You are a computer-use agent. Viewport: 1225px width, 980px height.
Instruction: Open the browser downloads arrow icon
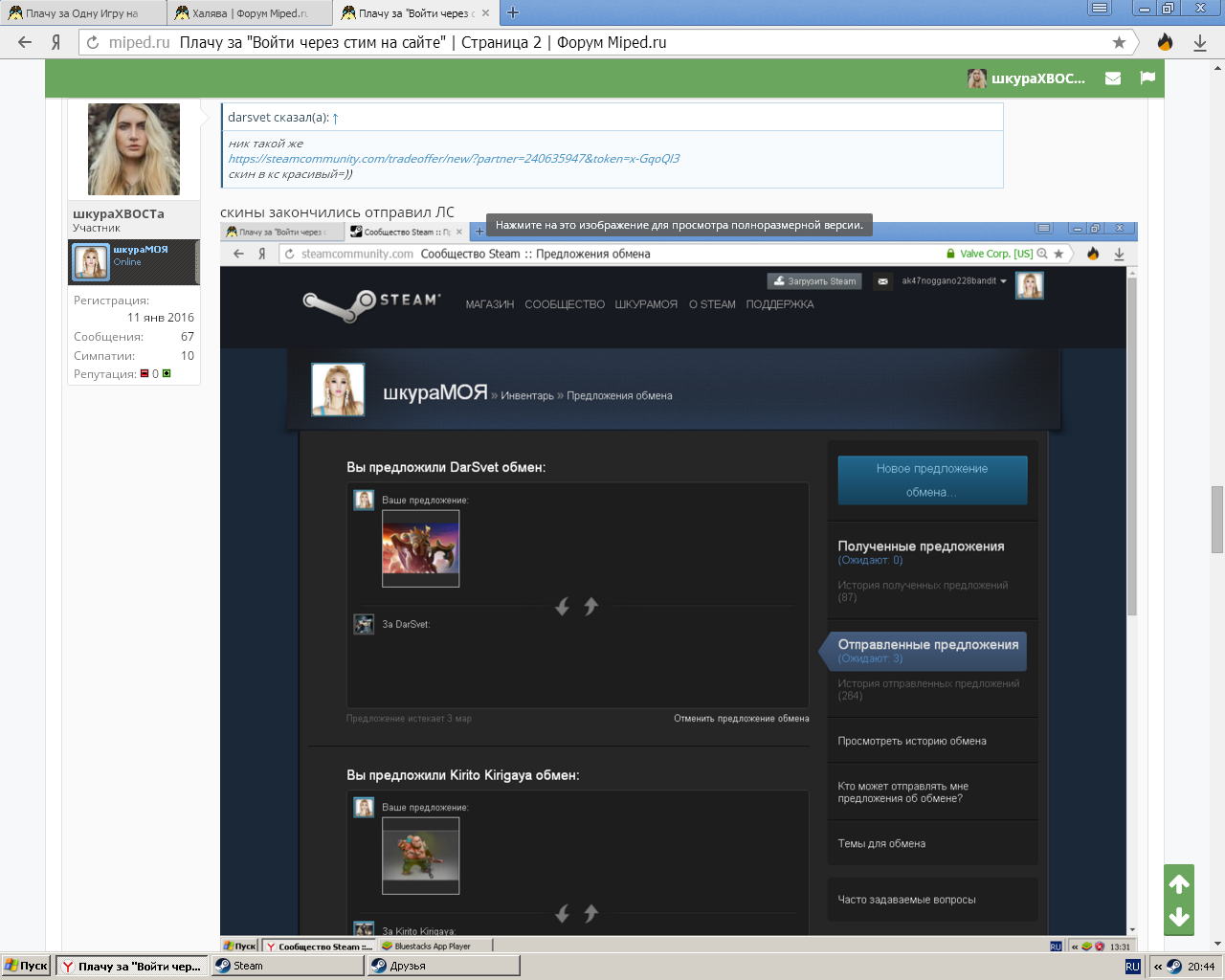1200,42
